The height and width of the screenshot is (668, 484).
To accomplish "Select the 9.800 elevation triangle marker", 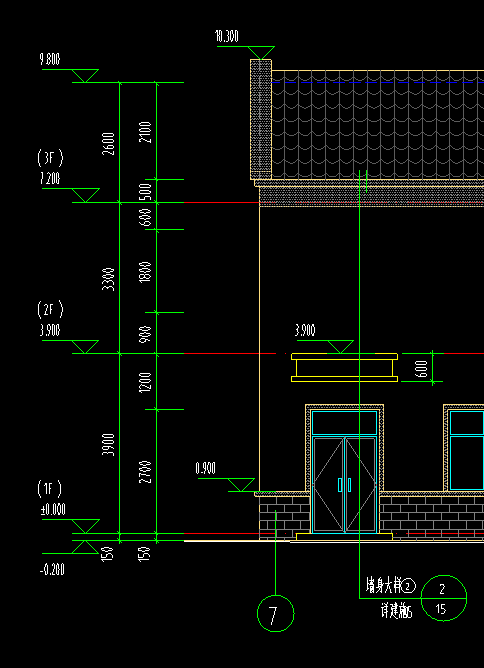I will coord(85,76).
